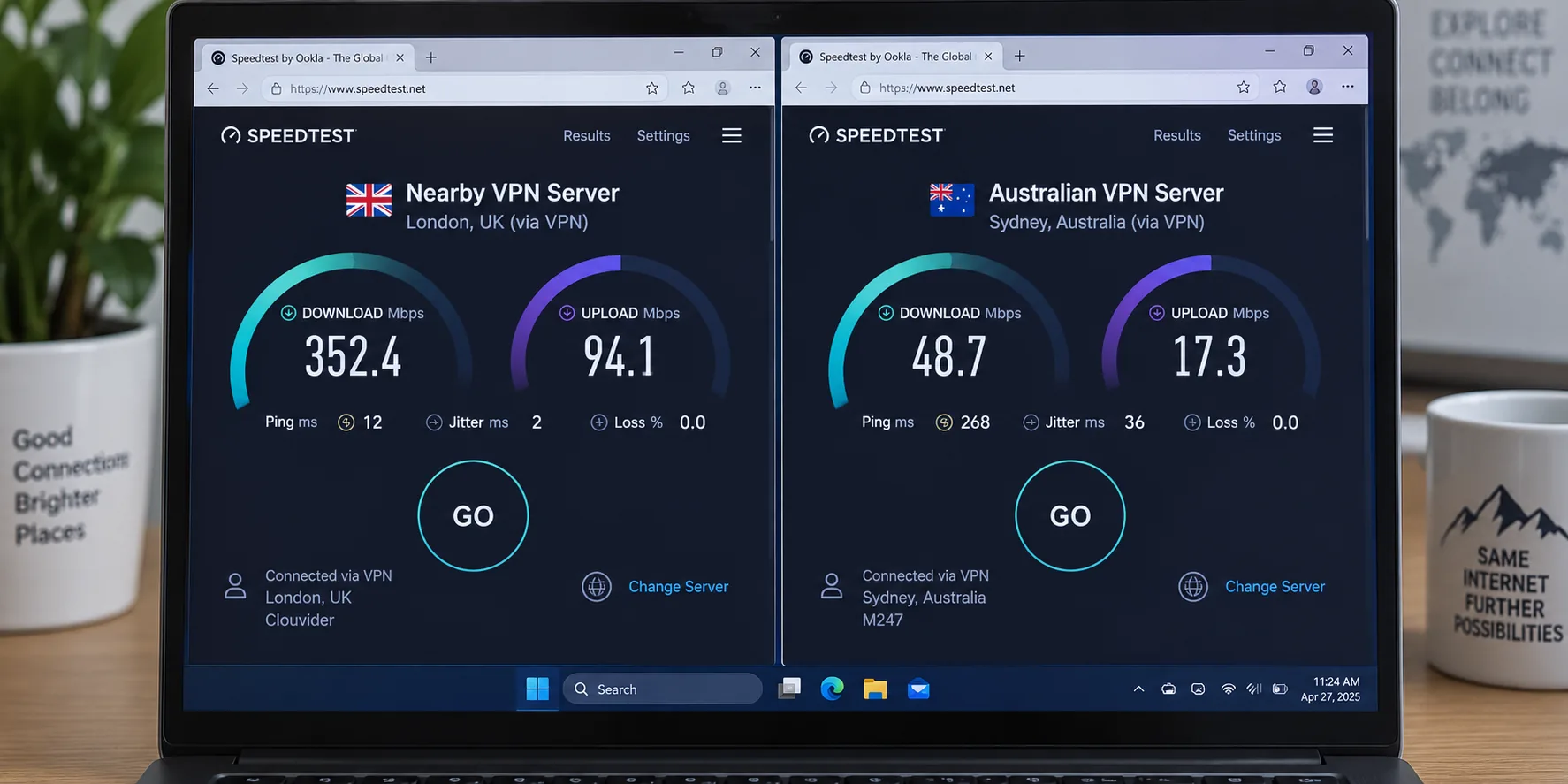
Task: Click the globe icon beside Sydney Change Server
Action: click(x=1193, y=586)
